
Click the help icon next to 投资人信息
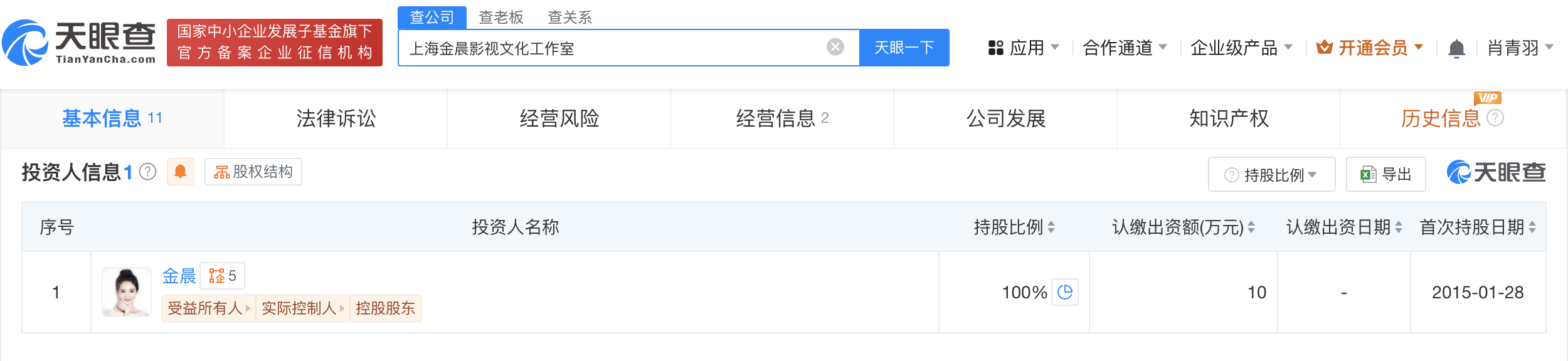147,172
